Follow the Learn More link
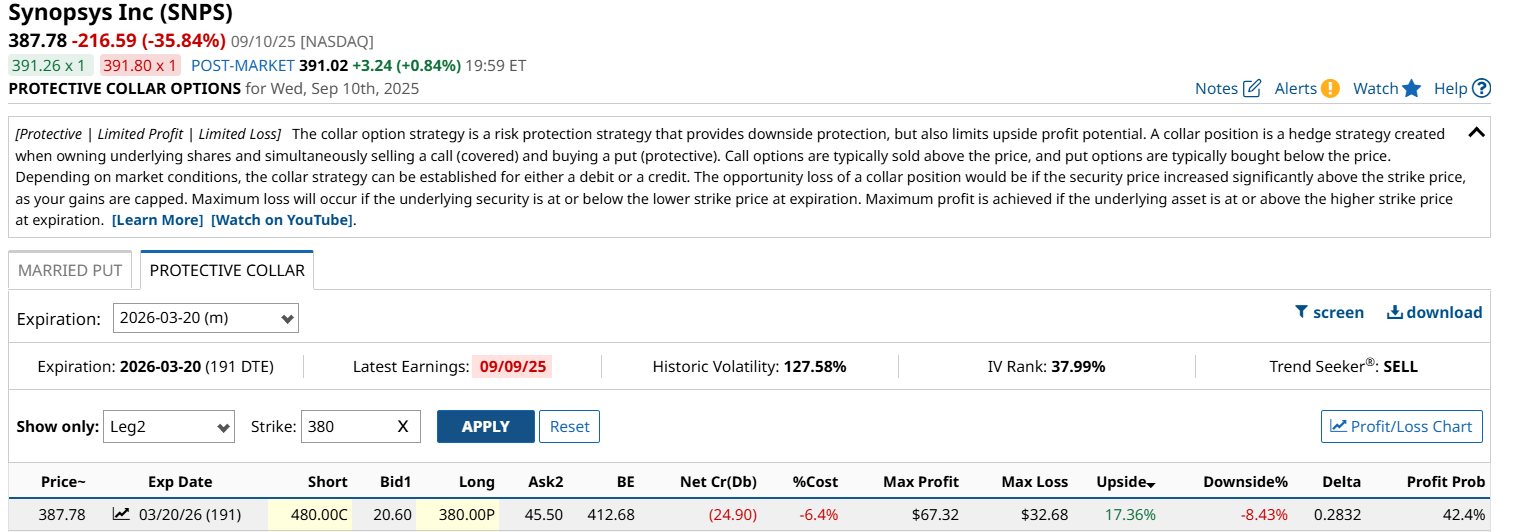This screenshot has height=532, width=1516. point(157,220)
